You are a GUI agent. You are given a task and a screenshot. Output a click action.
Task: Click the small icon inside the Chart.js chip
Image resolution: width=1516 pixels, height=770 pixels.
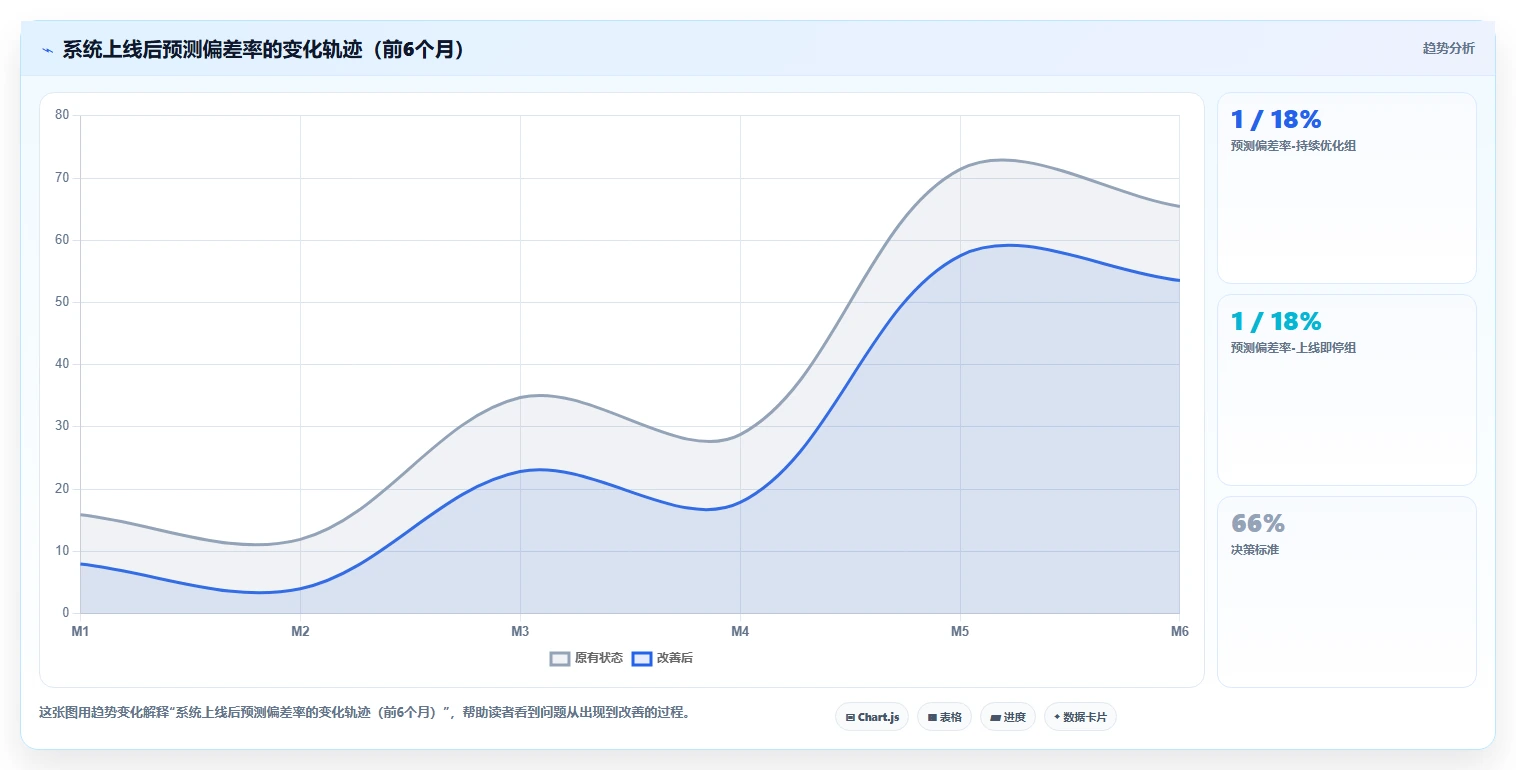coord(850,717)
